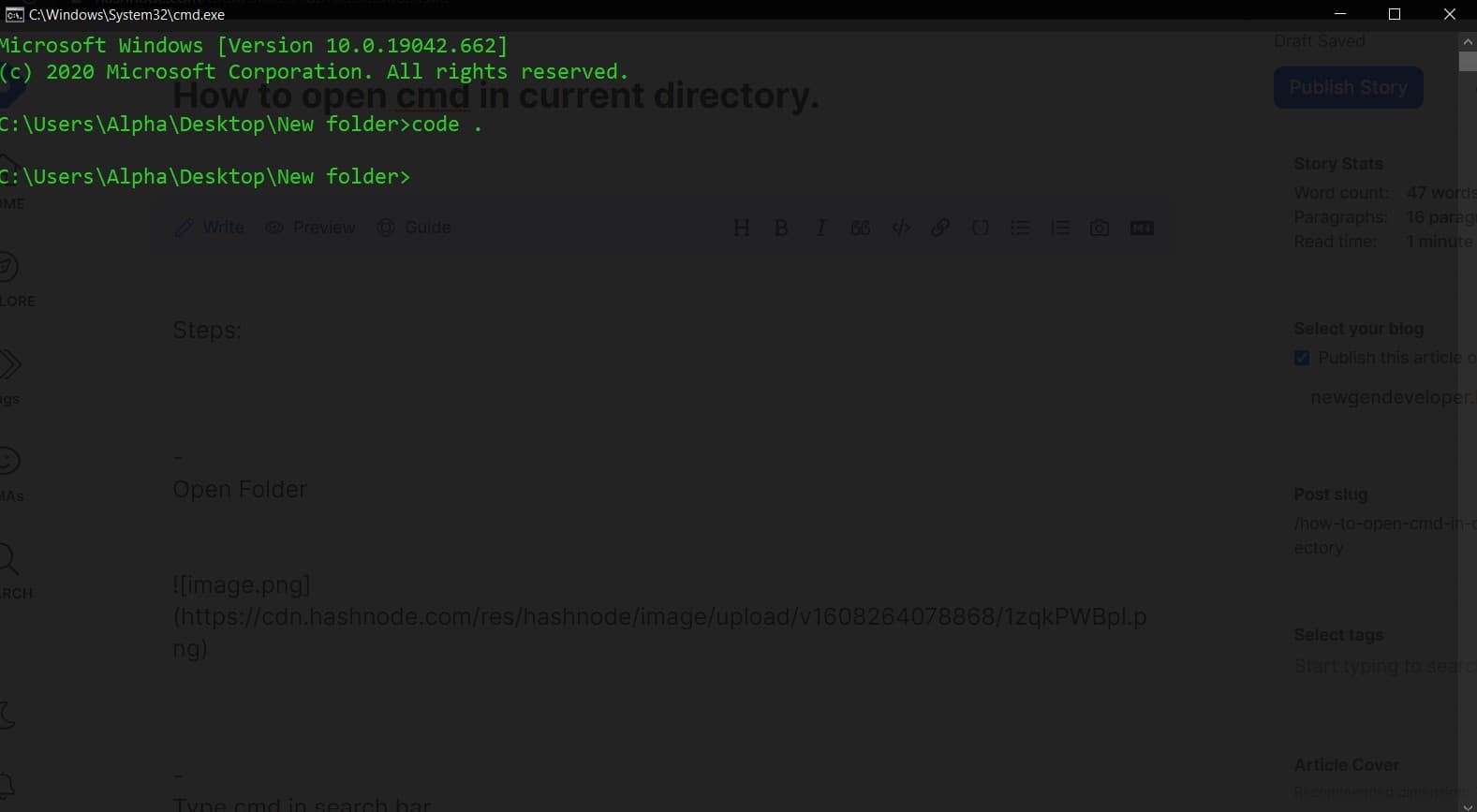1477x812 pixels.
Task: Toggle bold text formatting
Action: pyautogui.click(x=781, y=228)
